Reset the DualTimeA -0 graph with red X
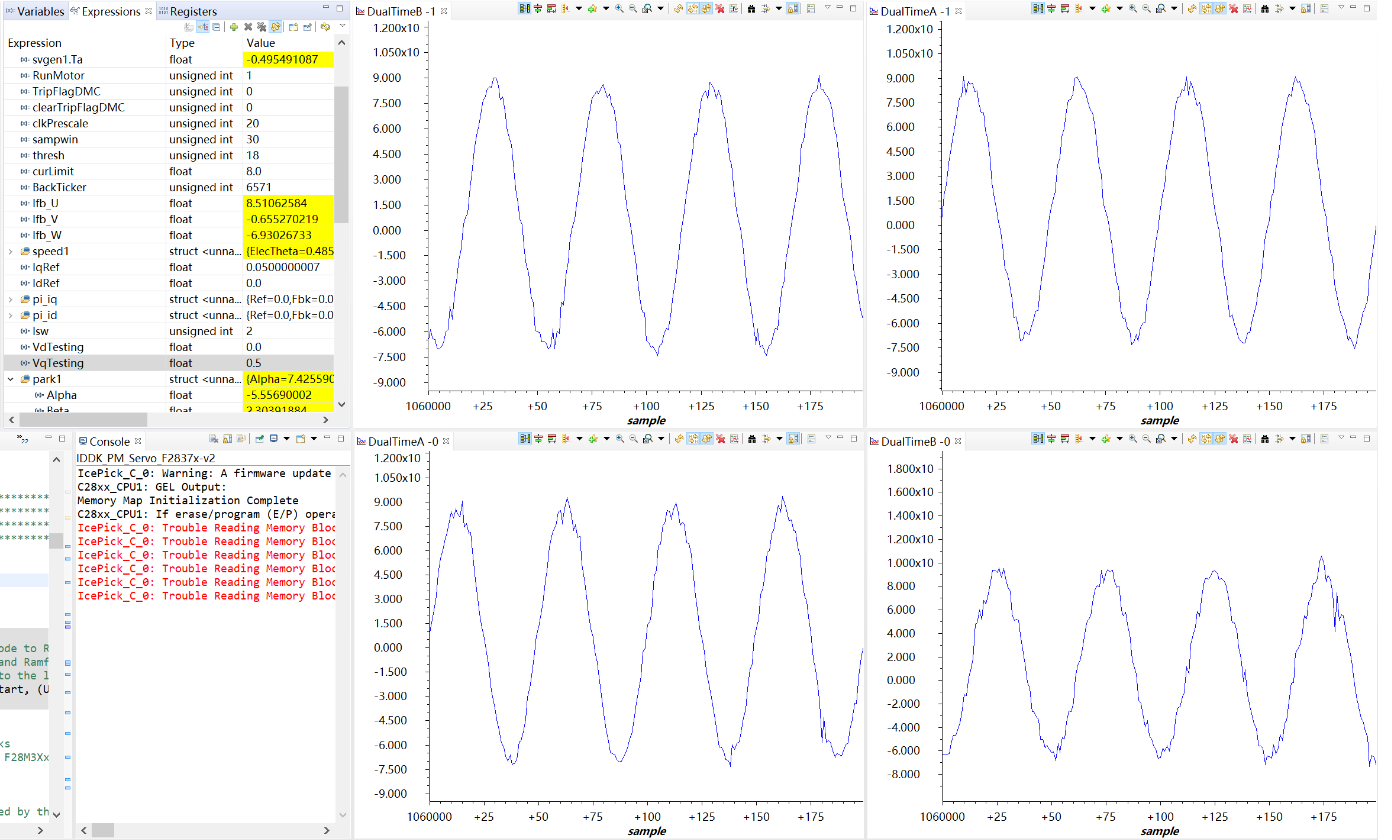Screen dimensions: 1392x840 tap(721, 439)
